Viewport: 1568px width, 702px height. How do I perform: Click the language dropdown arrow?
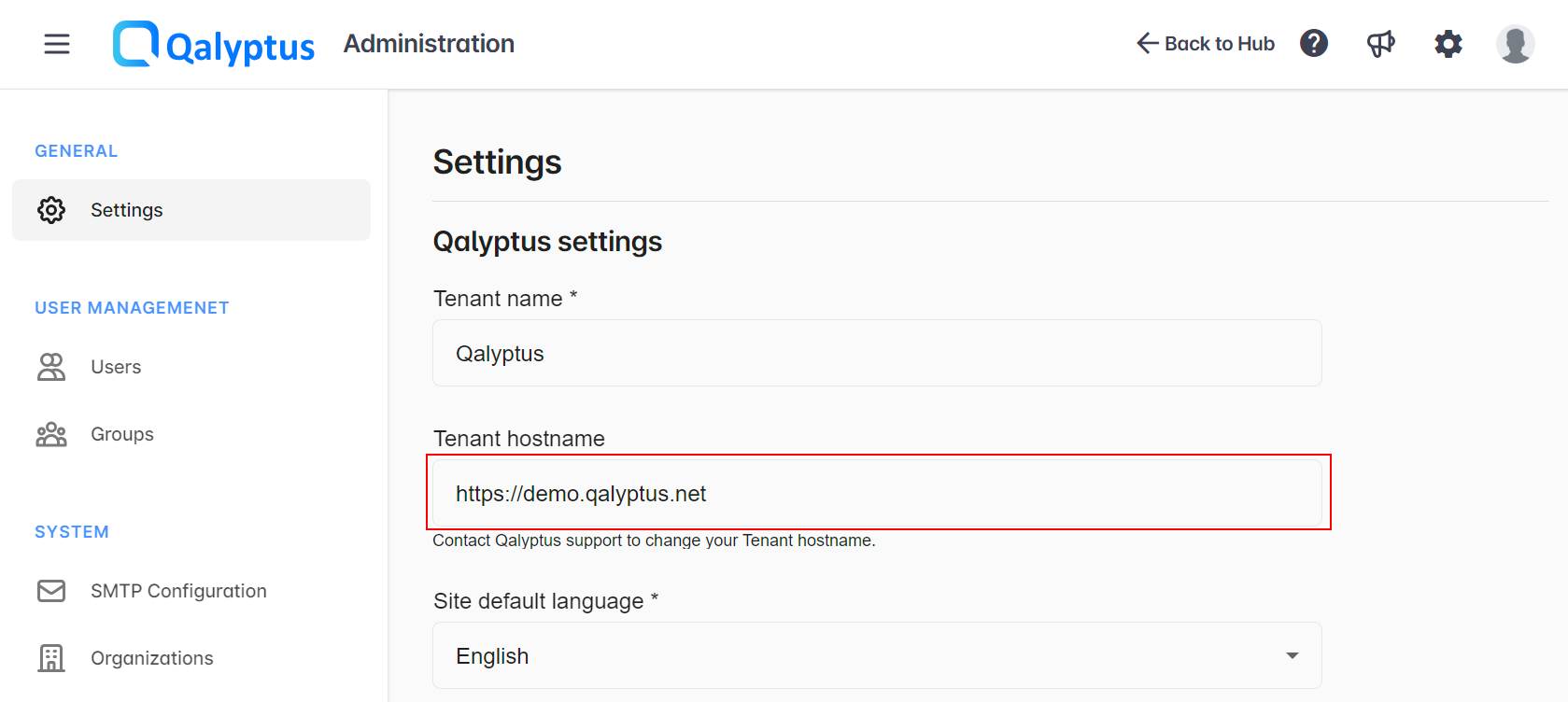[x=1293, y=655]
